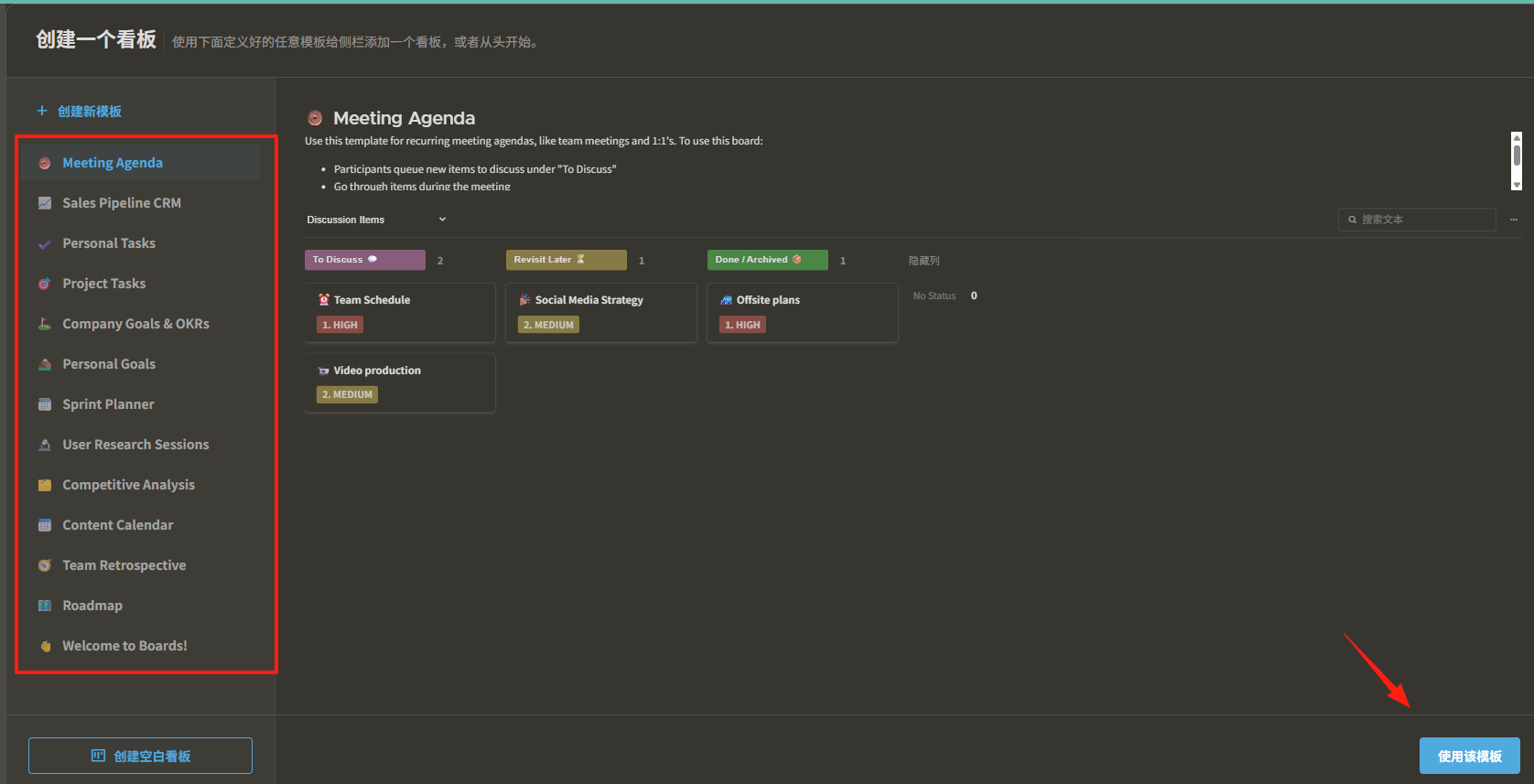Open the Social Media Strategy card

click(601, 313)
